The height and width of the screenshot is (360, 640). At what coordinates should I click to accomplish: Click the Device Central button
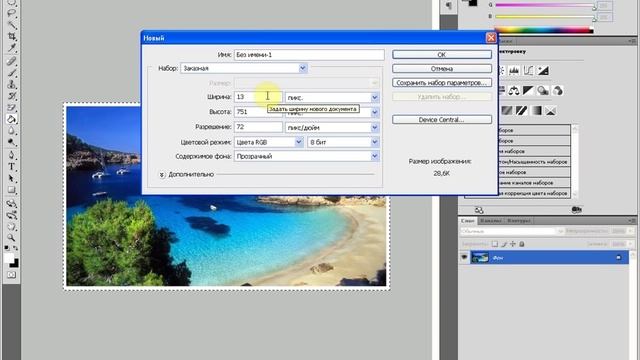click(442, 120)
